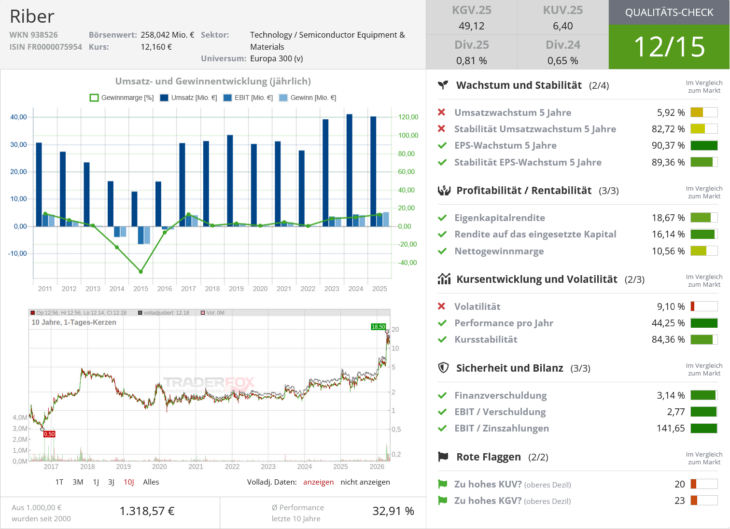
Task: Click the green check next to EBIT / Verschuldung
Action: (x=442, y=412)
